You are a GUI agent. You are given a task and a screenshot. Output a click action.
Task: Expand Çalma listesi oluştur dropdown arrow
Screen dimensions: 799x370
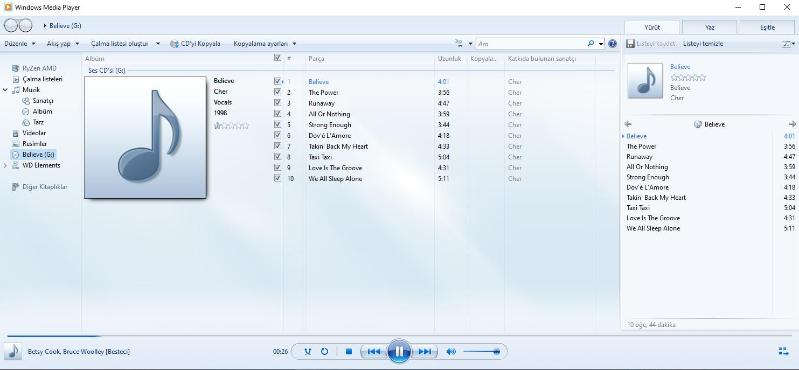(158, 44)
